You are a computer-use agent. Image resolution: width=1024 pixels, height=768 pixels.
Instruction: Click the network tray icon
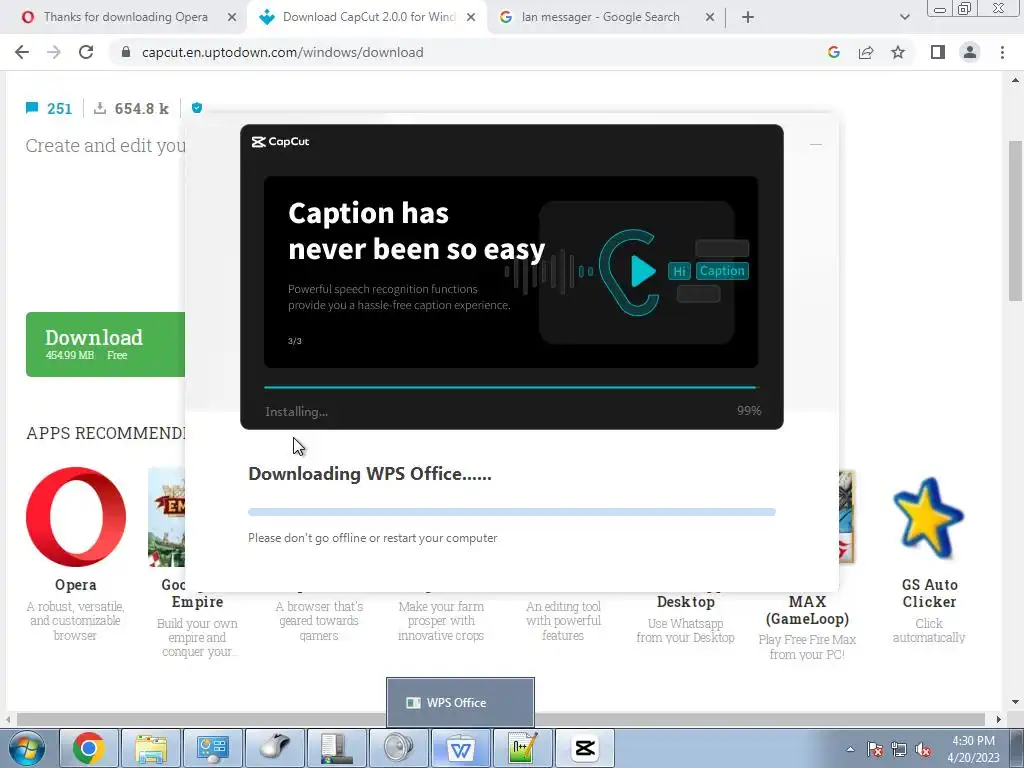[x=899, y=749]
